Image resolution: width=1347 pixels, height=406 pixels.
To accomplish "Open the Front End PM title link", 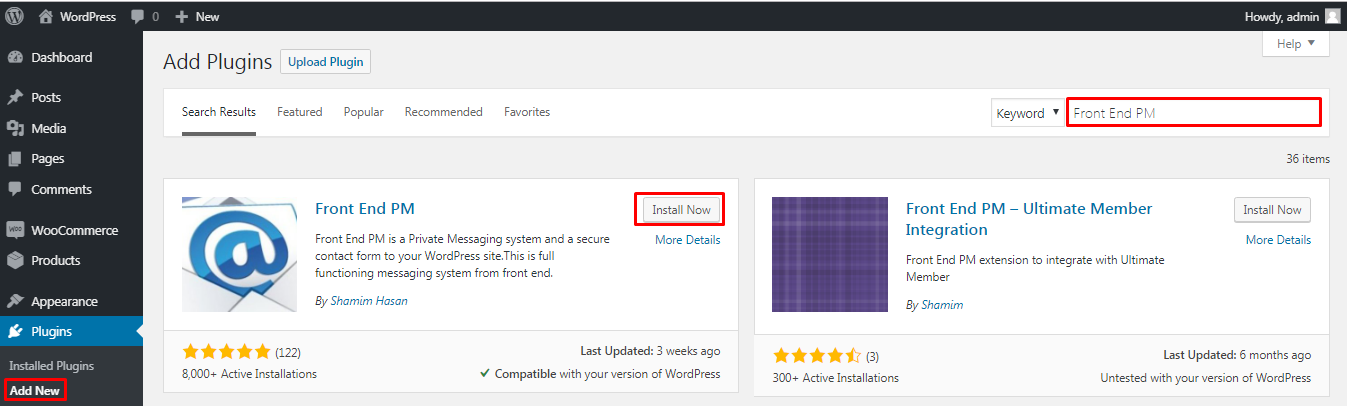I will click(x=365, y=209).
